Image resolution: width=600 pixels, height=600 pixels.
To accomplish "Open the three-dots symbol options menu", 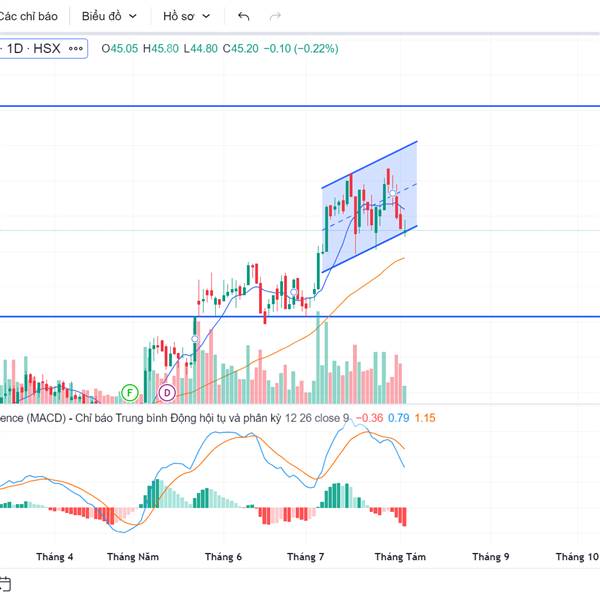I will coord(76,49).
